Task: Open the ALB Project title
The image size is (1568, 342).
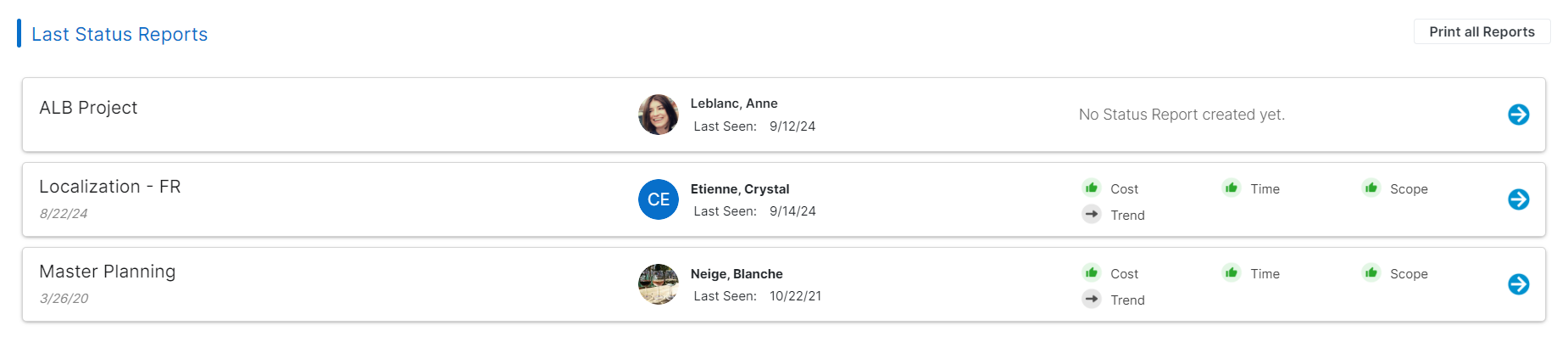Action: (88, 108)
